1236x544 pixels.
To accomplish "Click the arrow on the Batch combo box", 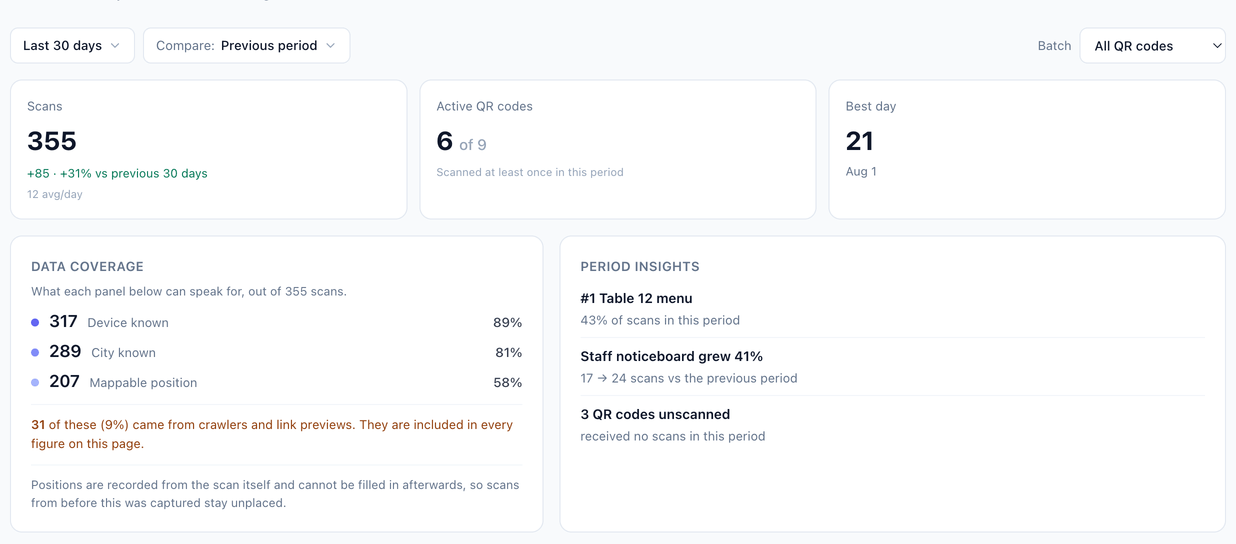I will click(x=1216, y=46).
